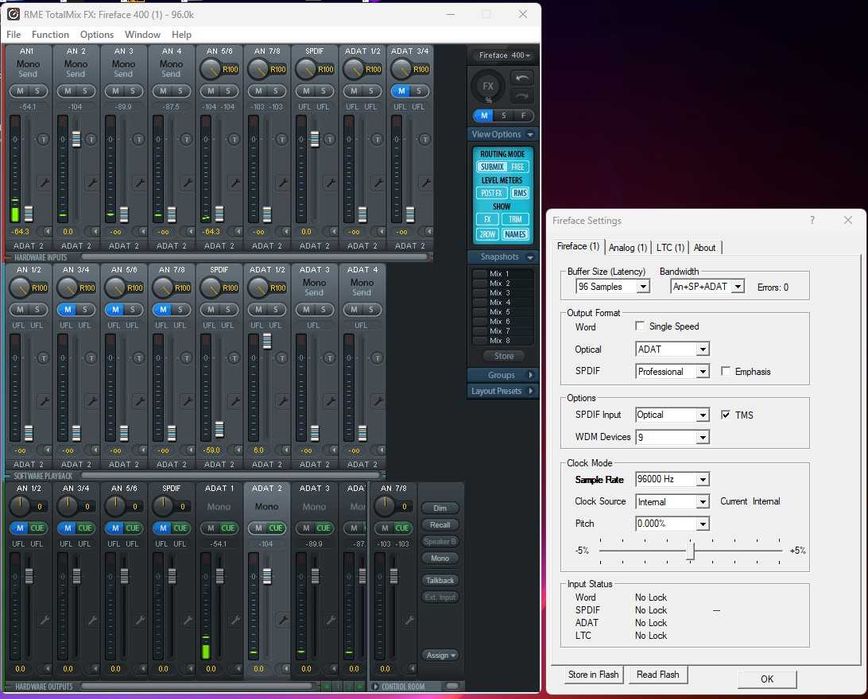
Task: Open wrench on AN 1/2 software playback channel
Action: 44,401
